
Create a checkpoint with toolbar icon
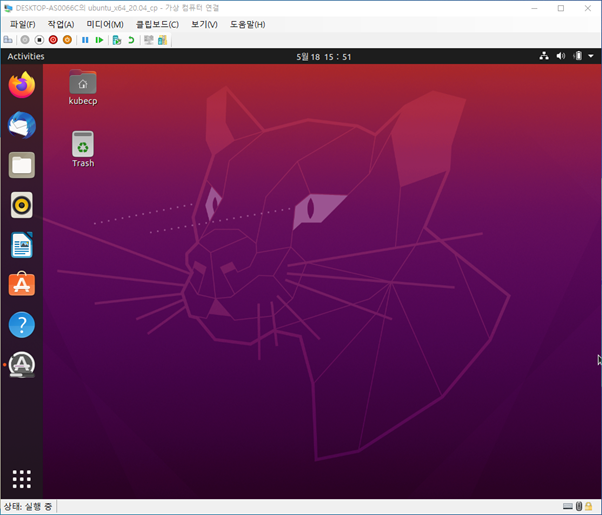(117, 40)
